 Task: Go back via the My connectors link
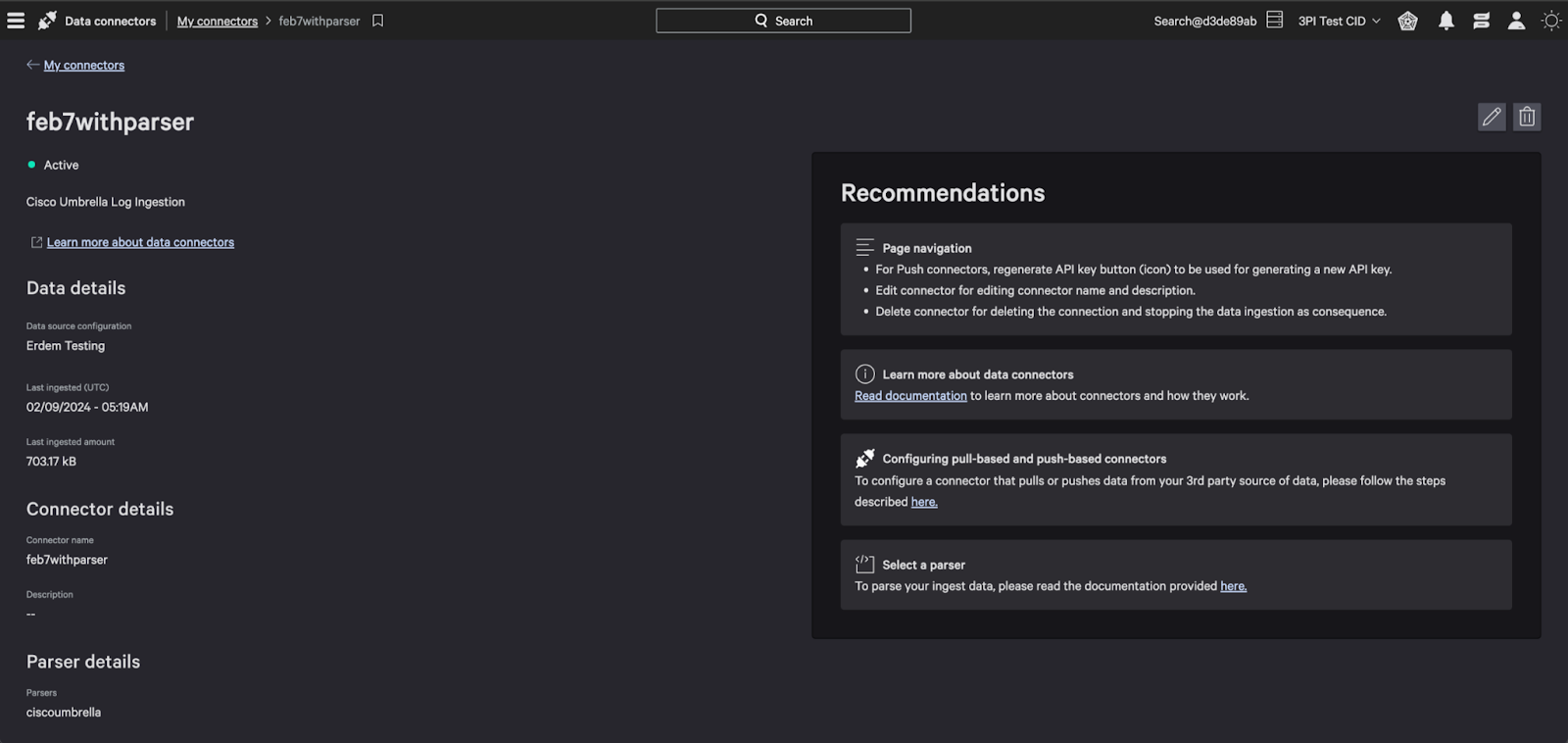(83, 66)
